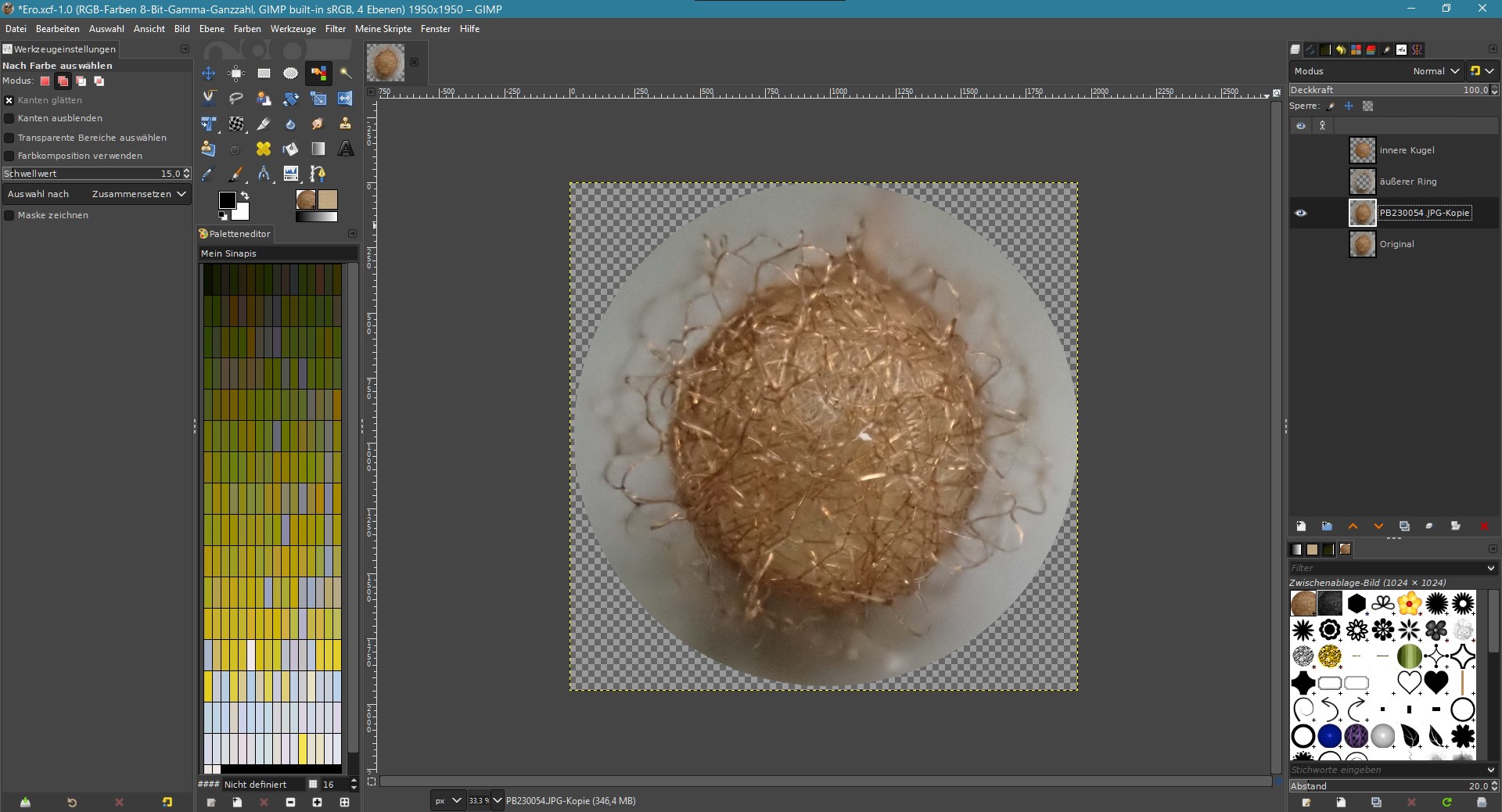Enable Kanten ausblenden checkbox
The image size is (1502, 812).
pos(9,118)
